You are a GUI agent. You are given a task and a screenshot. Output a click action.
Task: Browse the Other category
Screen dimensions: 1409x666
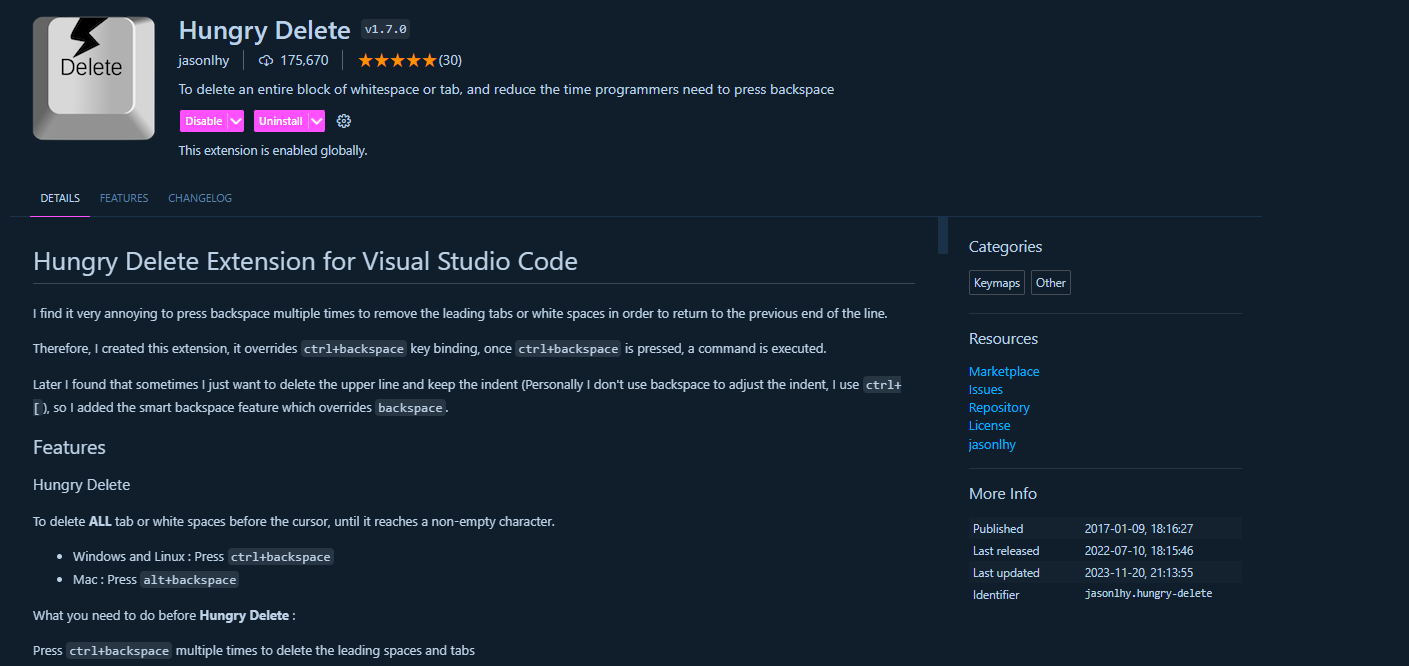[x=1050, y=282]
